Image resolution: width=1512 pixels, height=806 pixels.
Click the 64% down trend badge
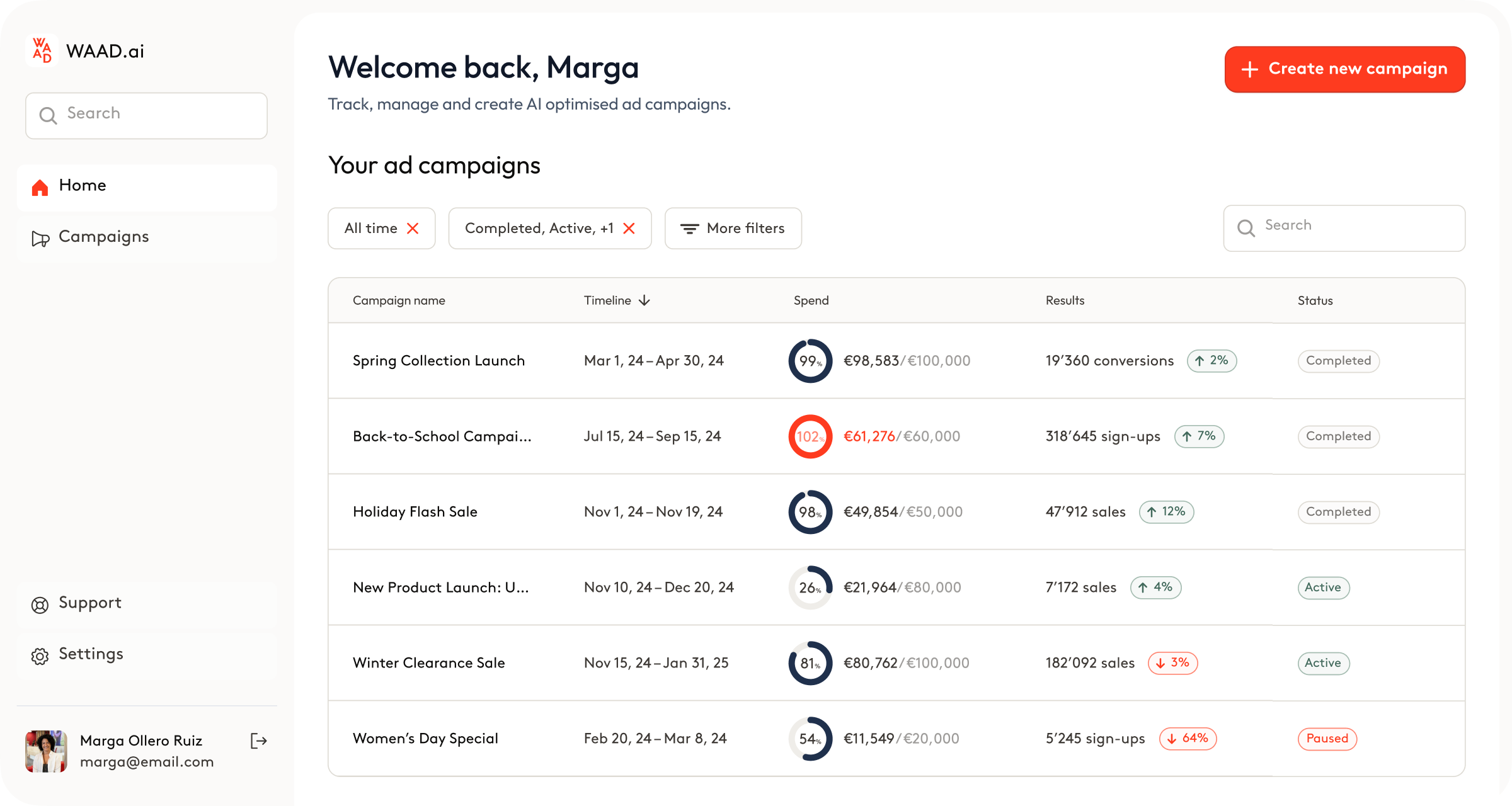pos(1188,739)
